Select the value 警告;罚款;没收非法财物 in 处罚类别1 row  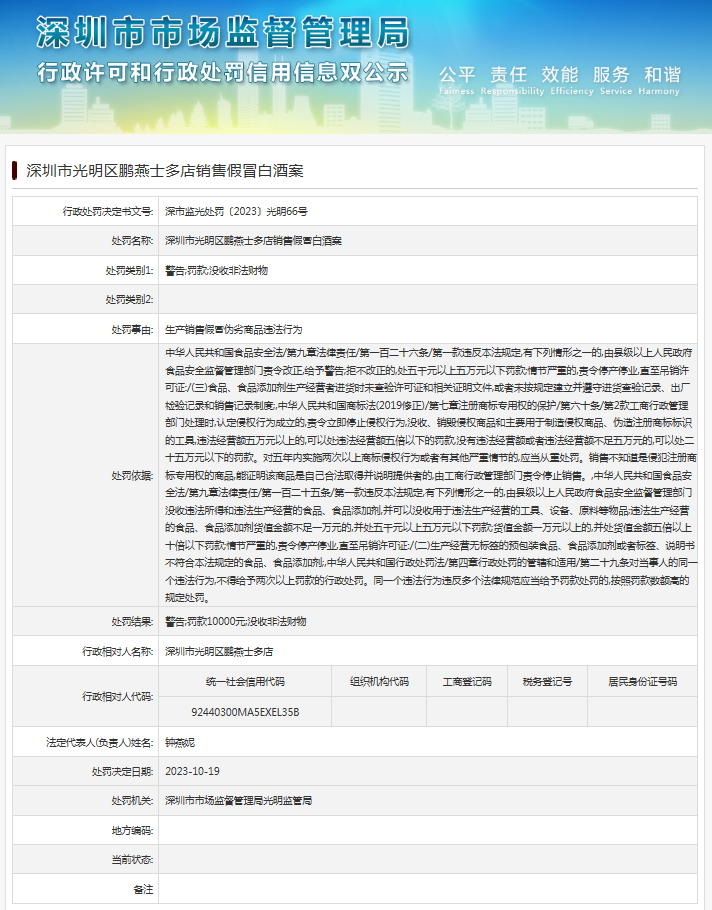[216, 270]
